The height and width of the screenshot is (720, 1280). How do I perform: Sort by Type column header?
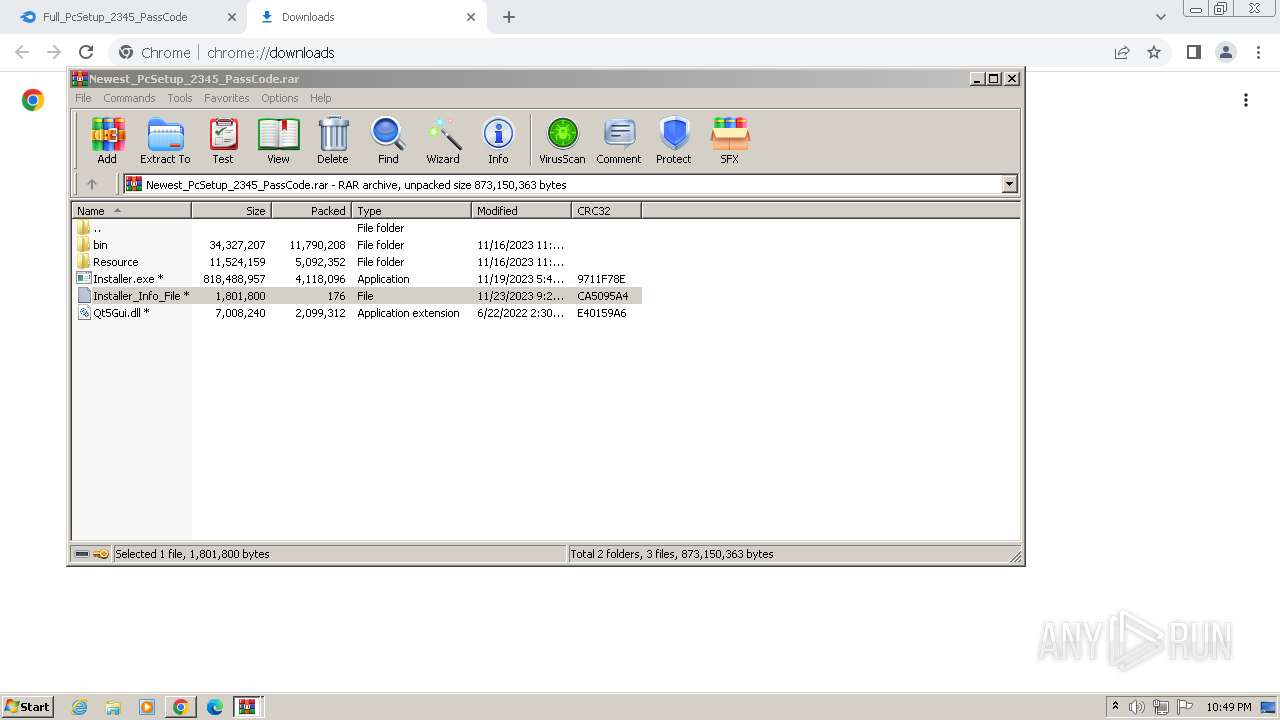coord(411,211)
